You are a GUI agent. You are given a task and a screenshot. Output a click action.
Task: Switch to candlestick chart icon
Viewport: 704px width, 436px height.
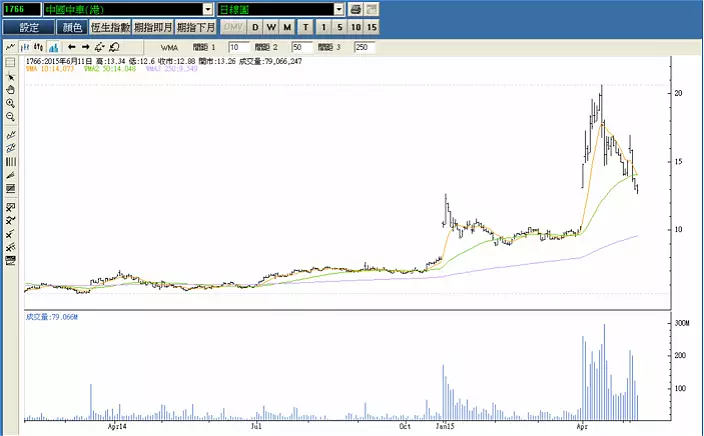[39, 46]
